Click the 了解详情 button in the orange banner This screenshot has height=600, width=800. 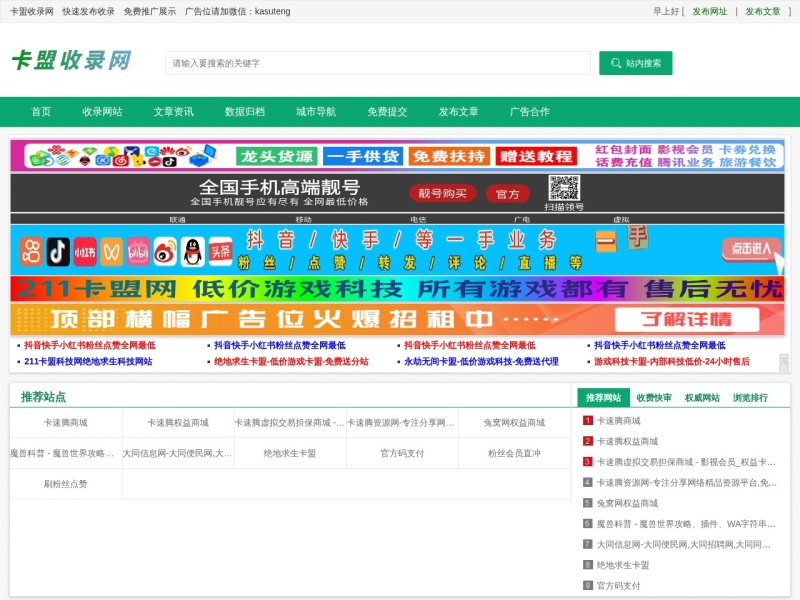pyautogui.click(x=687, y=319)
